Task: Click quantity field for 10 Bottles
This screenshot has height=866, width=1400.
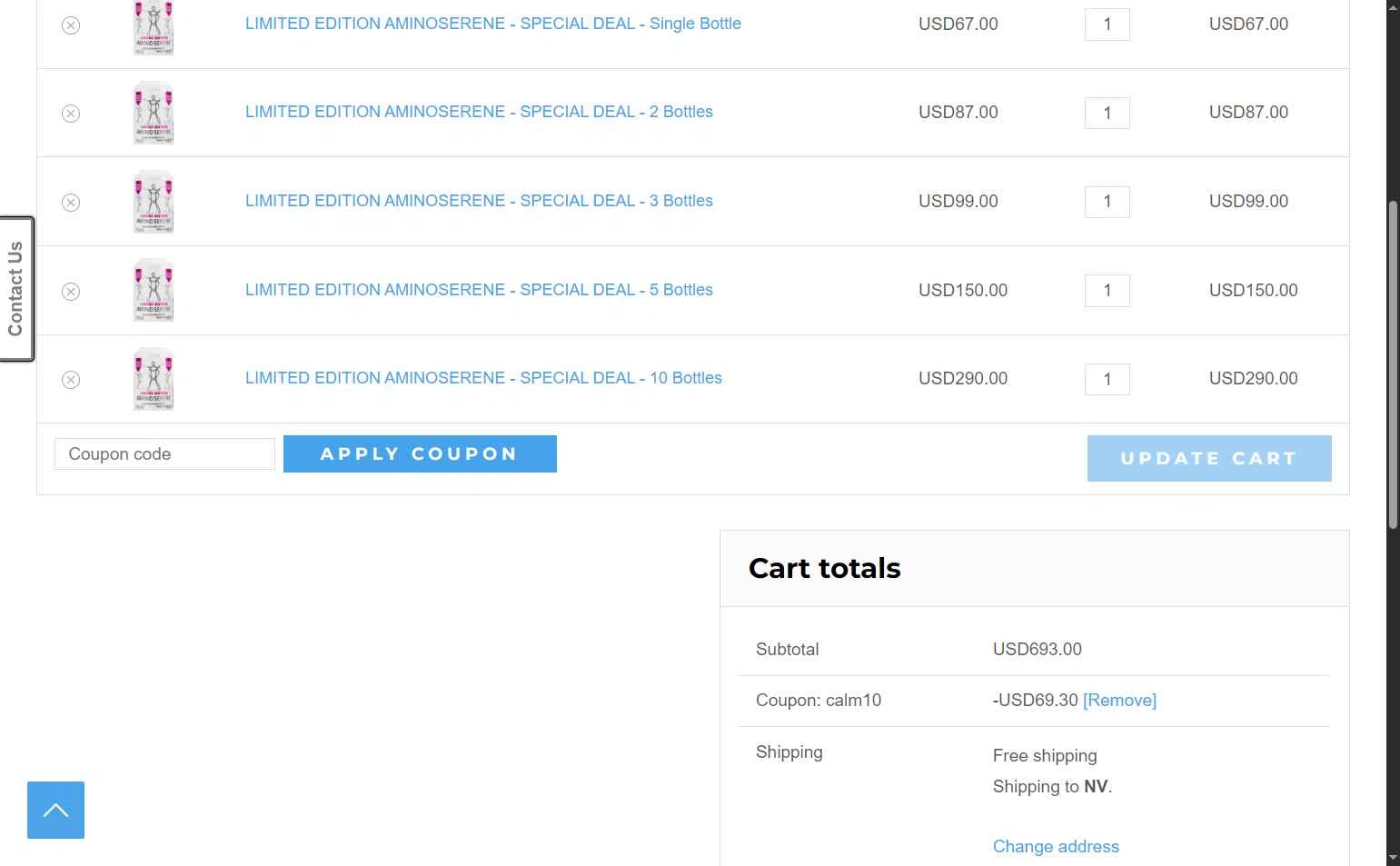Action: click(1107, 379)
